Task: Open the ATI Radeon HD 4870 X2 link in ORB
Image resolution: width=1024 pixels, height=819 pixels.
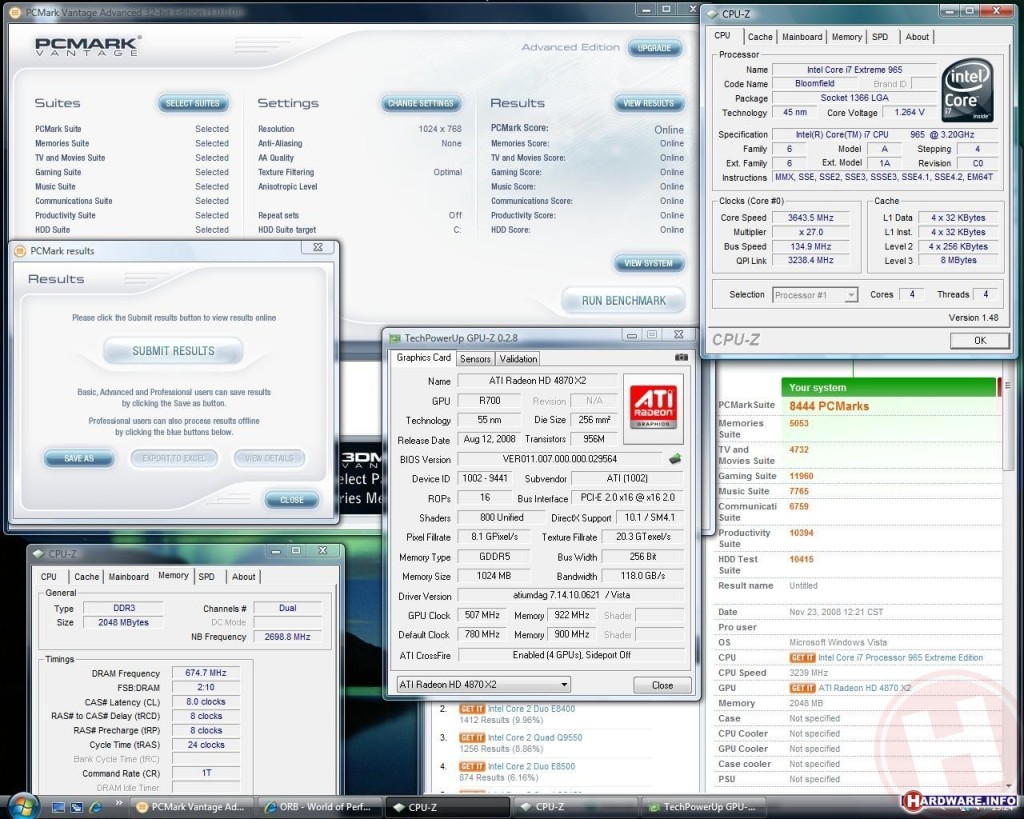Action: (865, 688)
